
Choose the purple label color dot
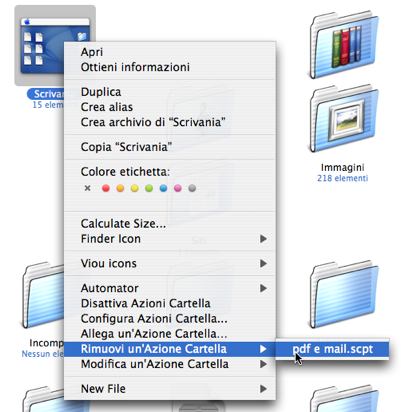[178, 188]
